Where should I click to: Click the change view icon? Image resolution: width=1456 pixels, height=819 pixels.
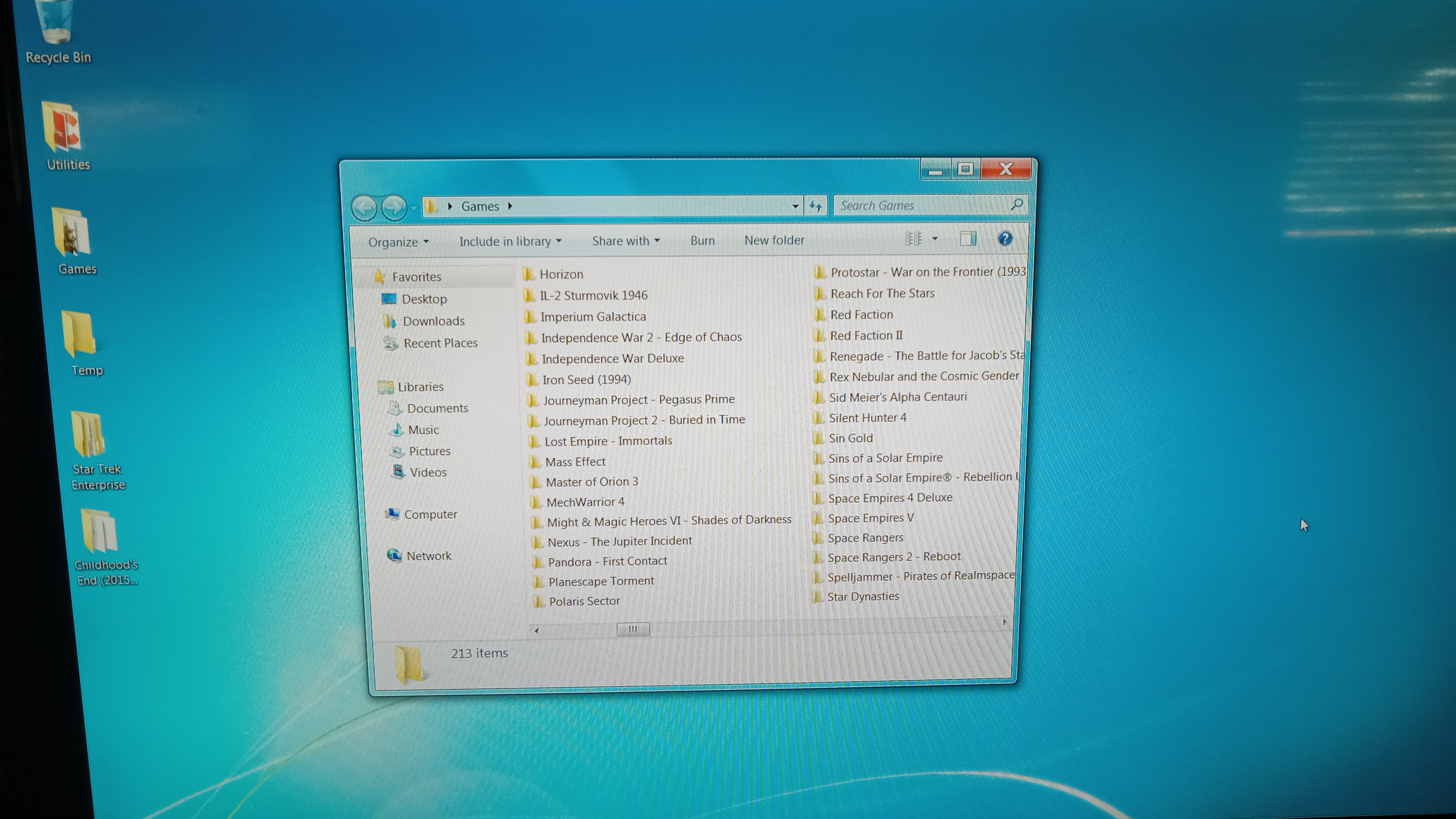pos(913,238)
